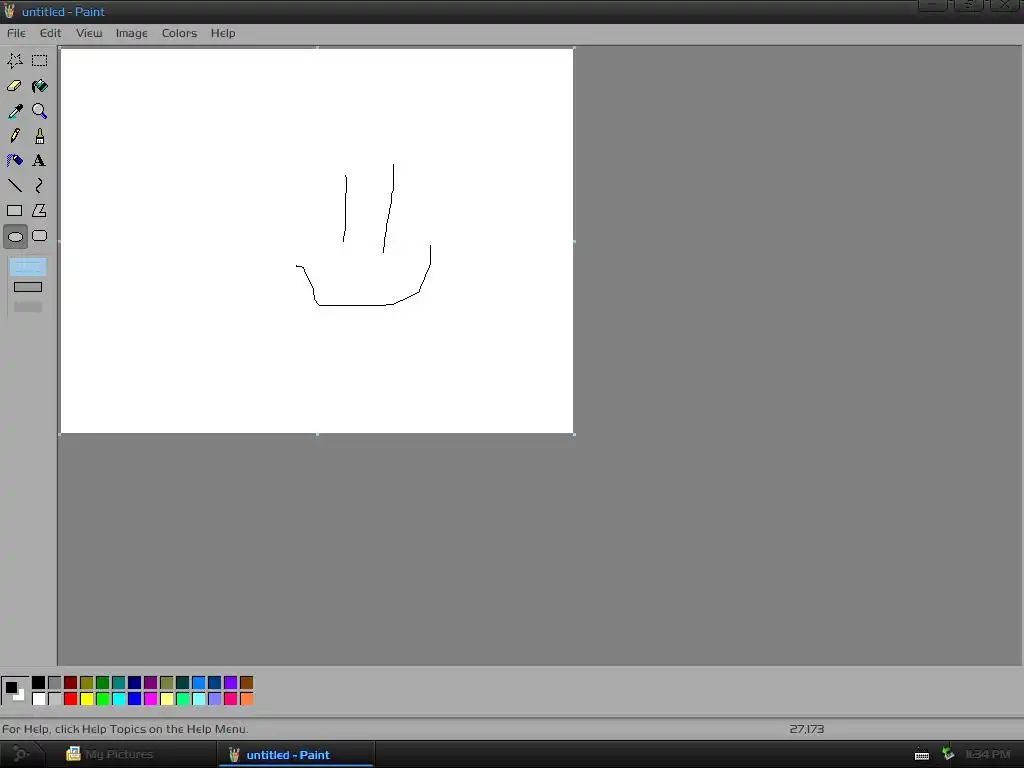Screen dimensions: 1024x768
Task: Select the magenta color swatch
Action: pyautogui.click(x=150, y=699)
